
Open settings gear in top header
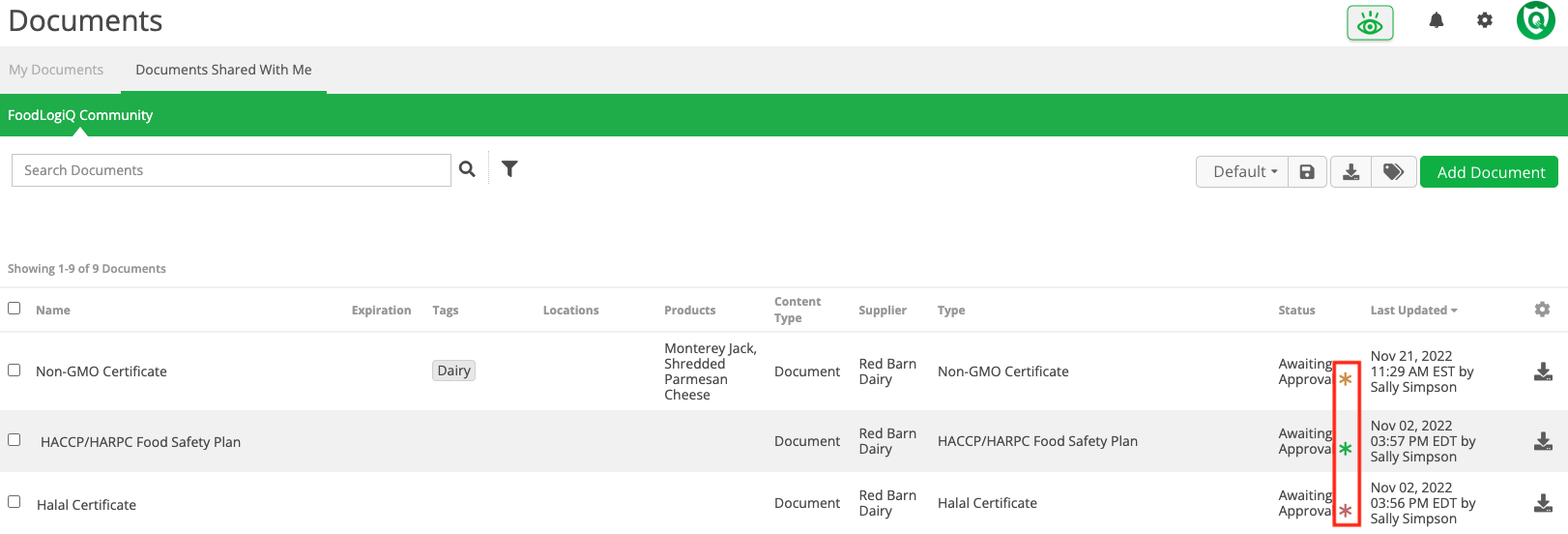pos(1485,20)
